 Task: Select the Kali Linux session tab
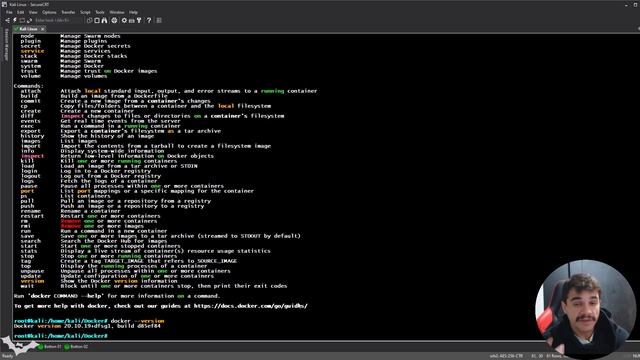(29, 29)
